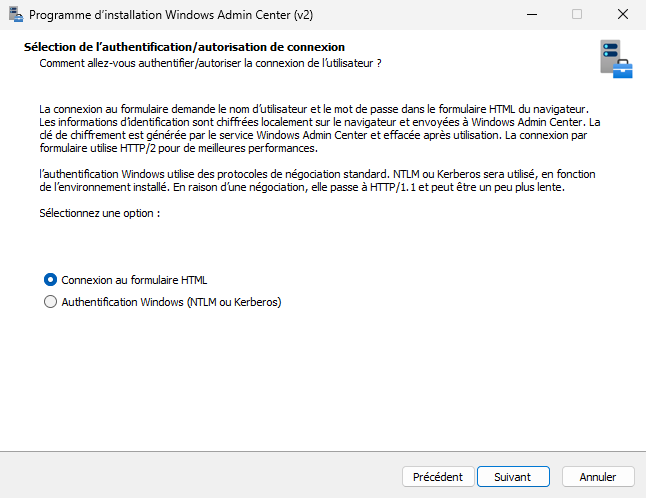Click the text 'Sélectionnez une option :'
Viewport: 646px width, 498px height.
100,213
